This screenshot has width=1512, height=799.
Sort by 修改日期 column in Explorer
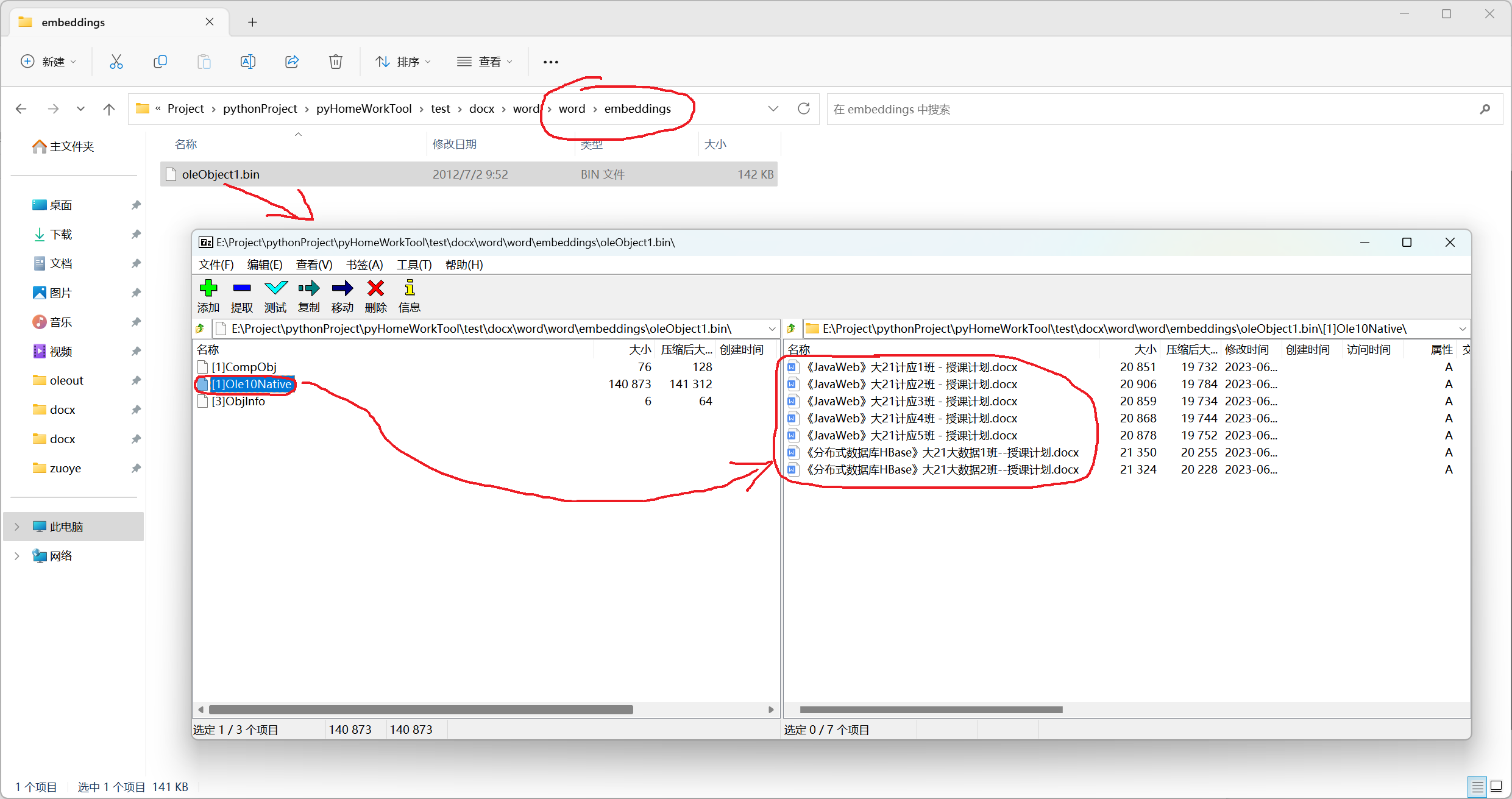455,144
